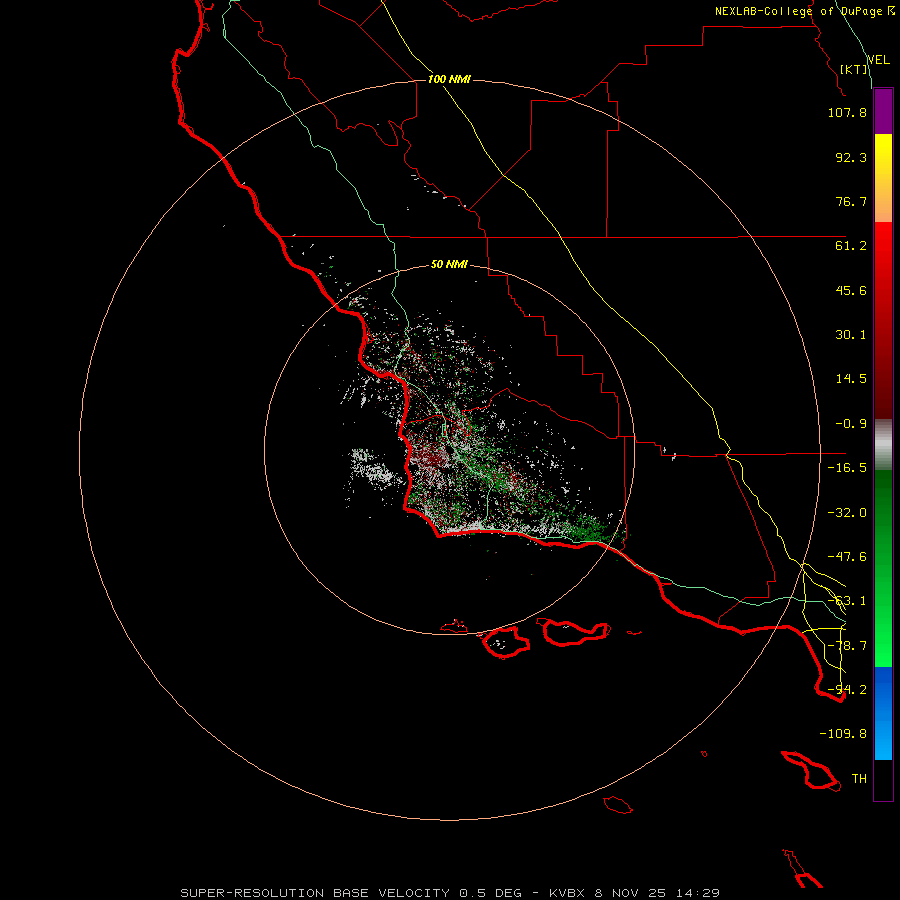Click the white offshore echo cluster west of the coast

(x=374, y=468)
